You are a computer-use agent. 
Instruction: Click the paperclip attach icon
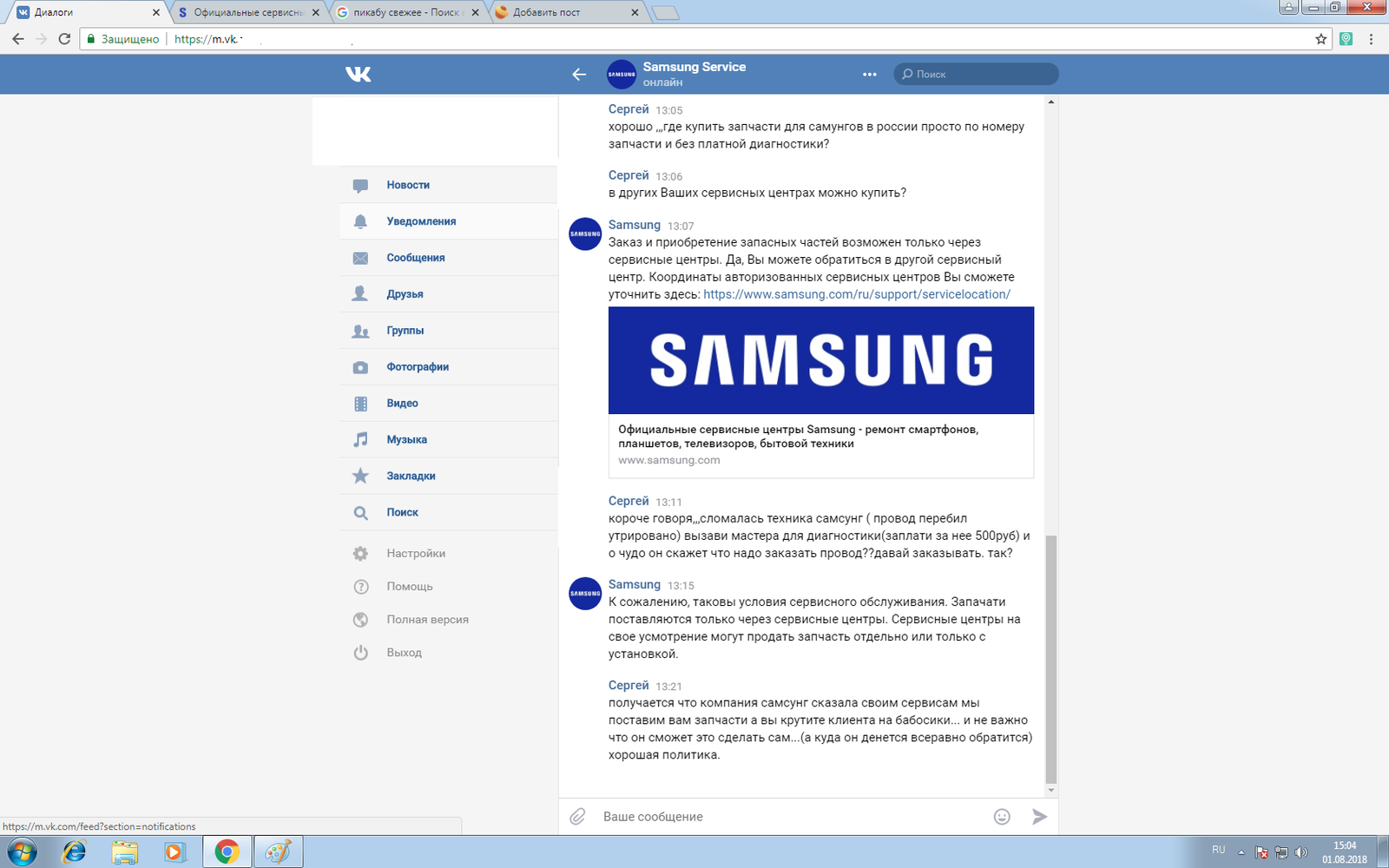[577, 817]
